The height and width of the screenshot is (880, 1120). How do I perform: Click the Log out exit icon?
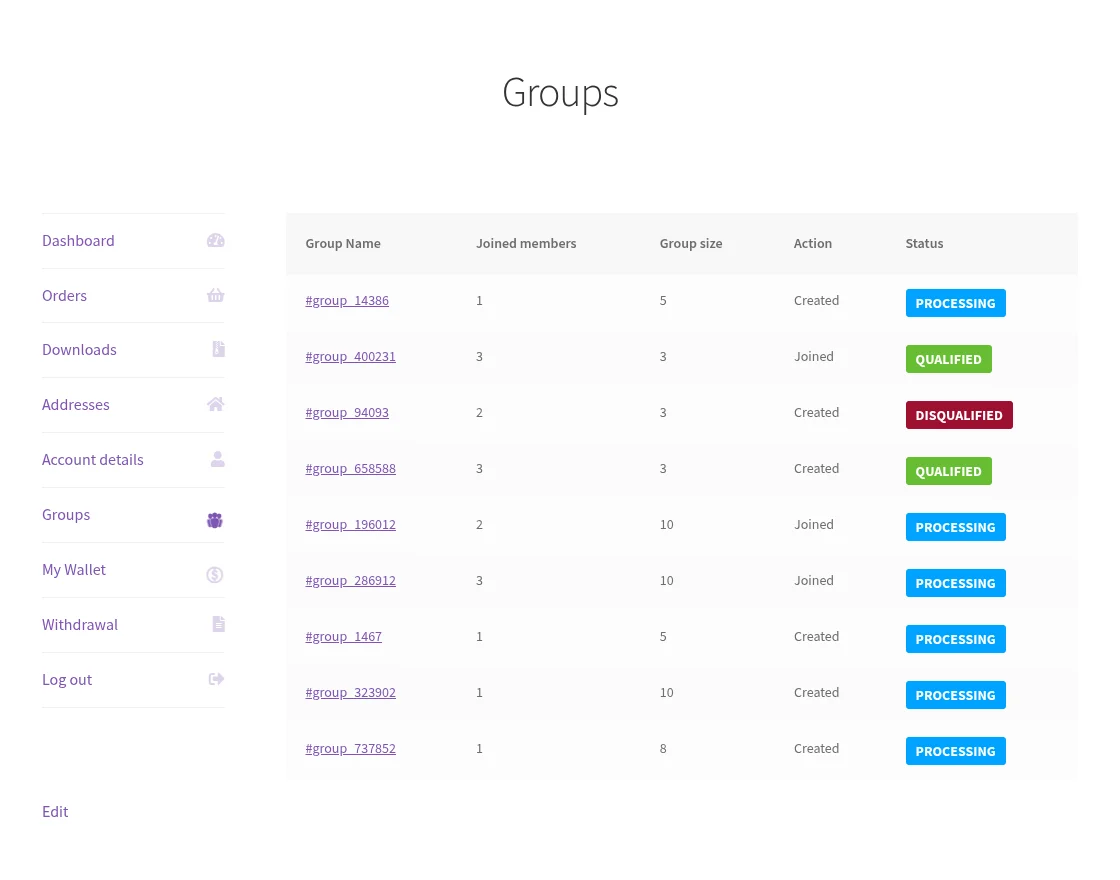click(x=216, y=679)
